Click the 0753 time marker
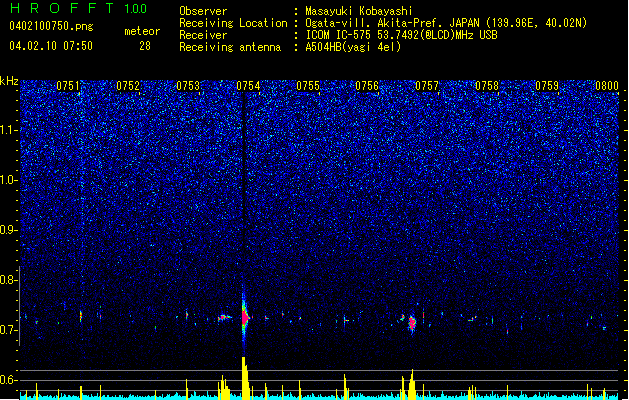 pyautogui.click(x=188, y=86)
